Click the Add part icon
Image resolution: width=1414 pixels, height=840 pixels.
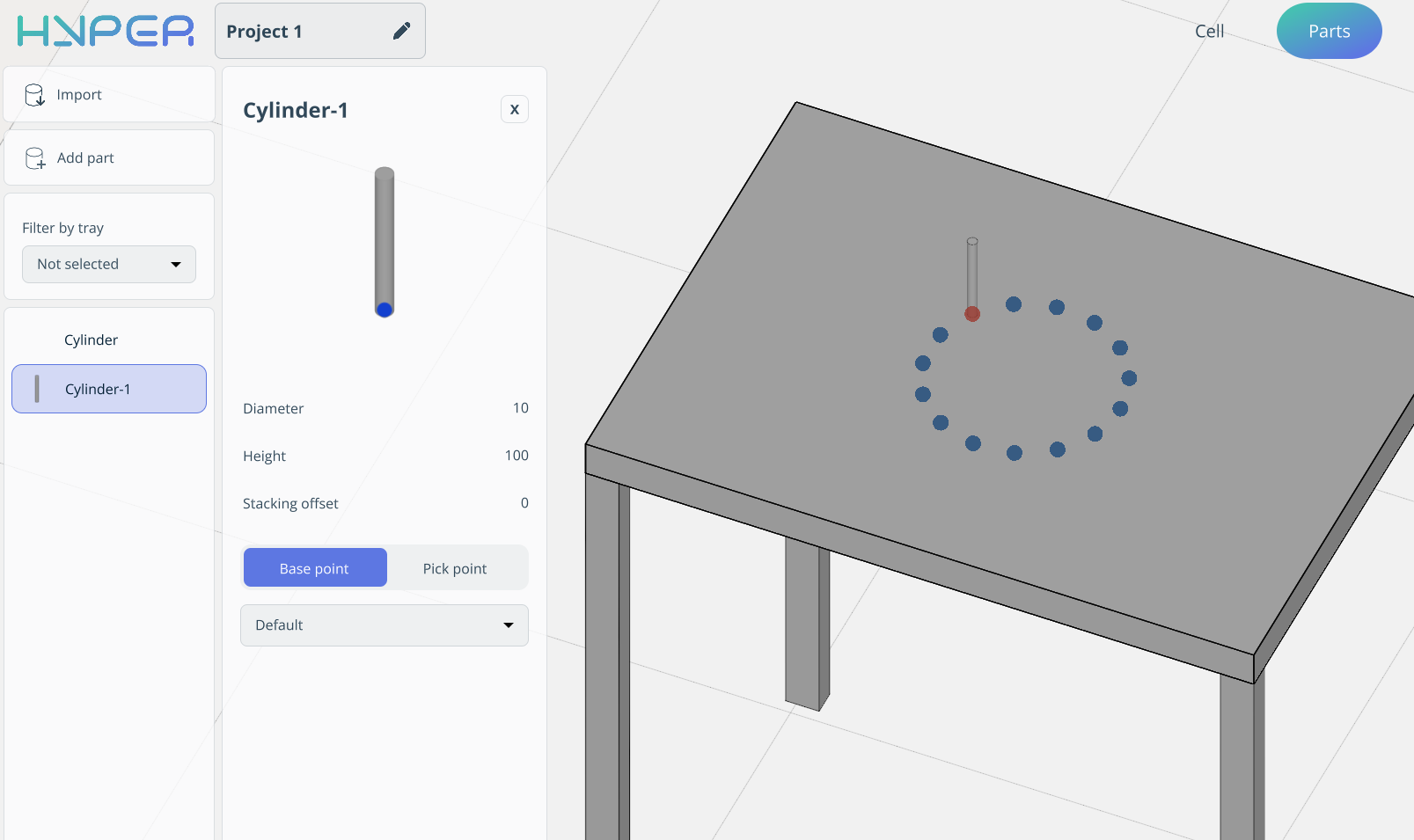34,158
